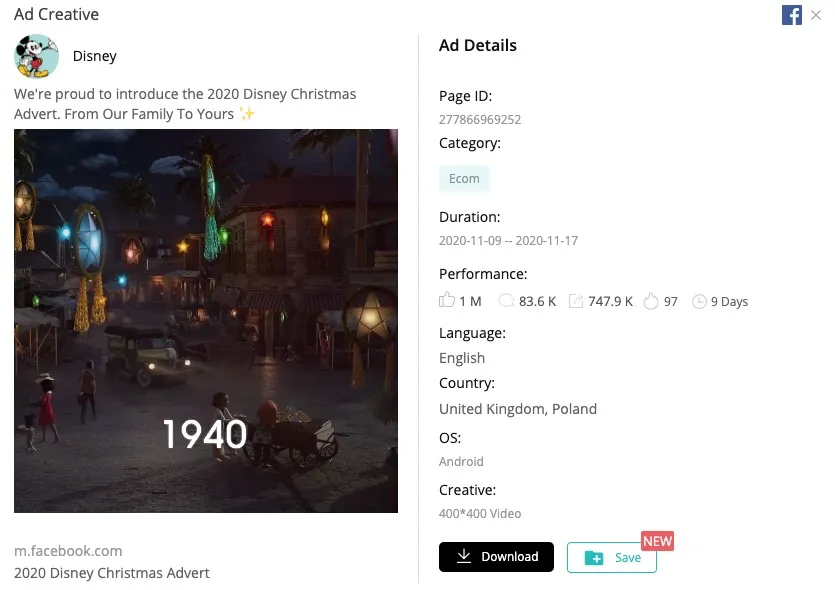Click the comments speech bubble icon
The width and height of the screenshot is (835, 590).
pyautogui.click(x=506, y=301)
